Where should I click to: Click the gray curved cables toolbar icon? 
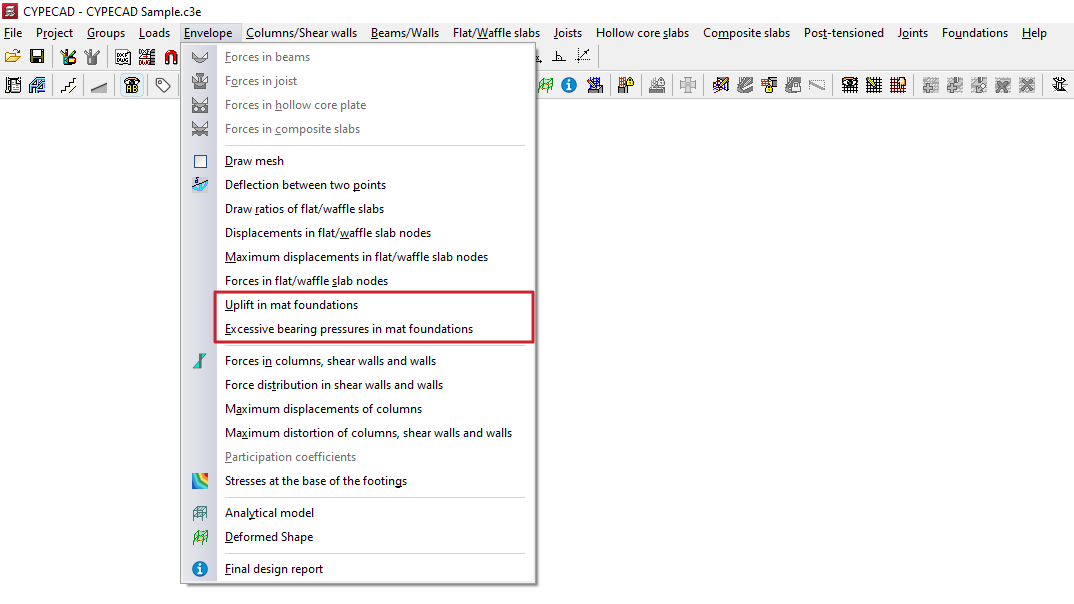(745, 85)
